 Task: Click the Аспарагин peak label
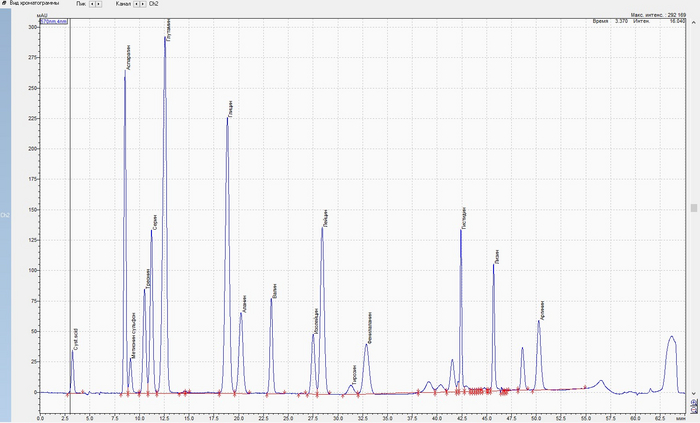click(128, 58)
